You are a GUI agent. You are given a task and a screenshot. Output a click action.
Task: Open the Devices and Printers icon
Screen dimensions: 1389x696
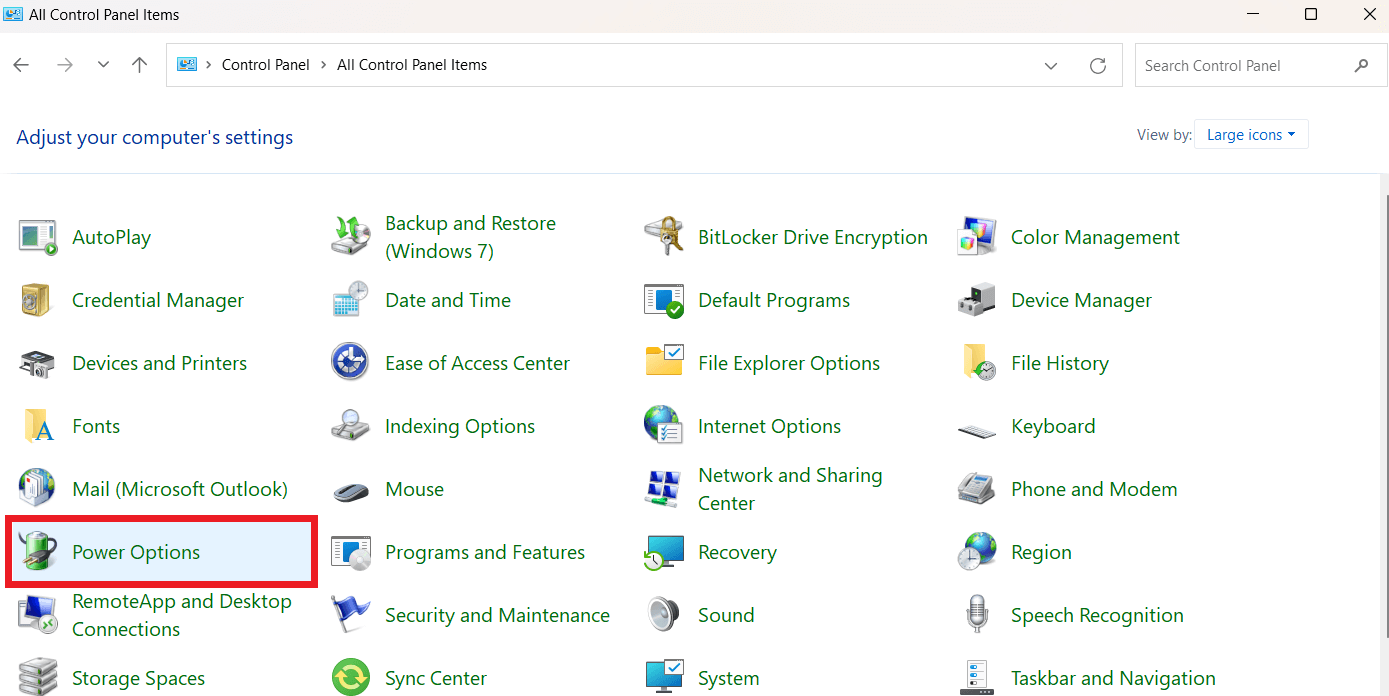coord(38,363)
